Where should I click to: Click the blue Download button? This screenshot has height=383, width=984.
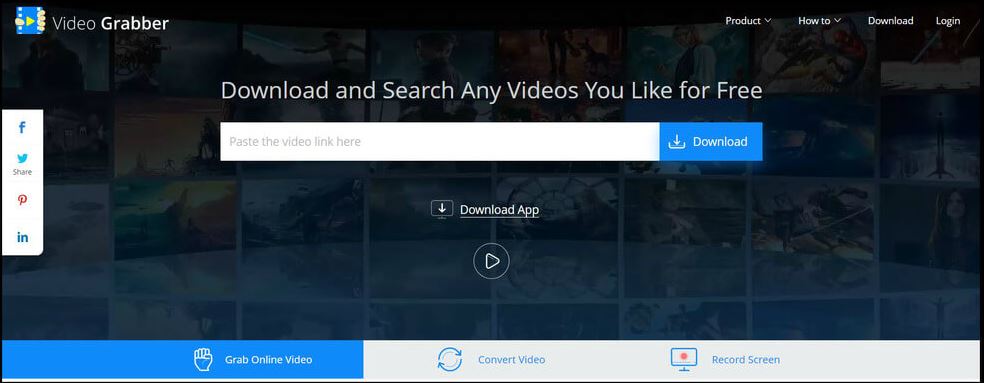(x=711, y=142)
